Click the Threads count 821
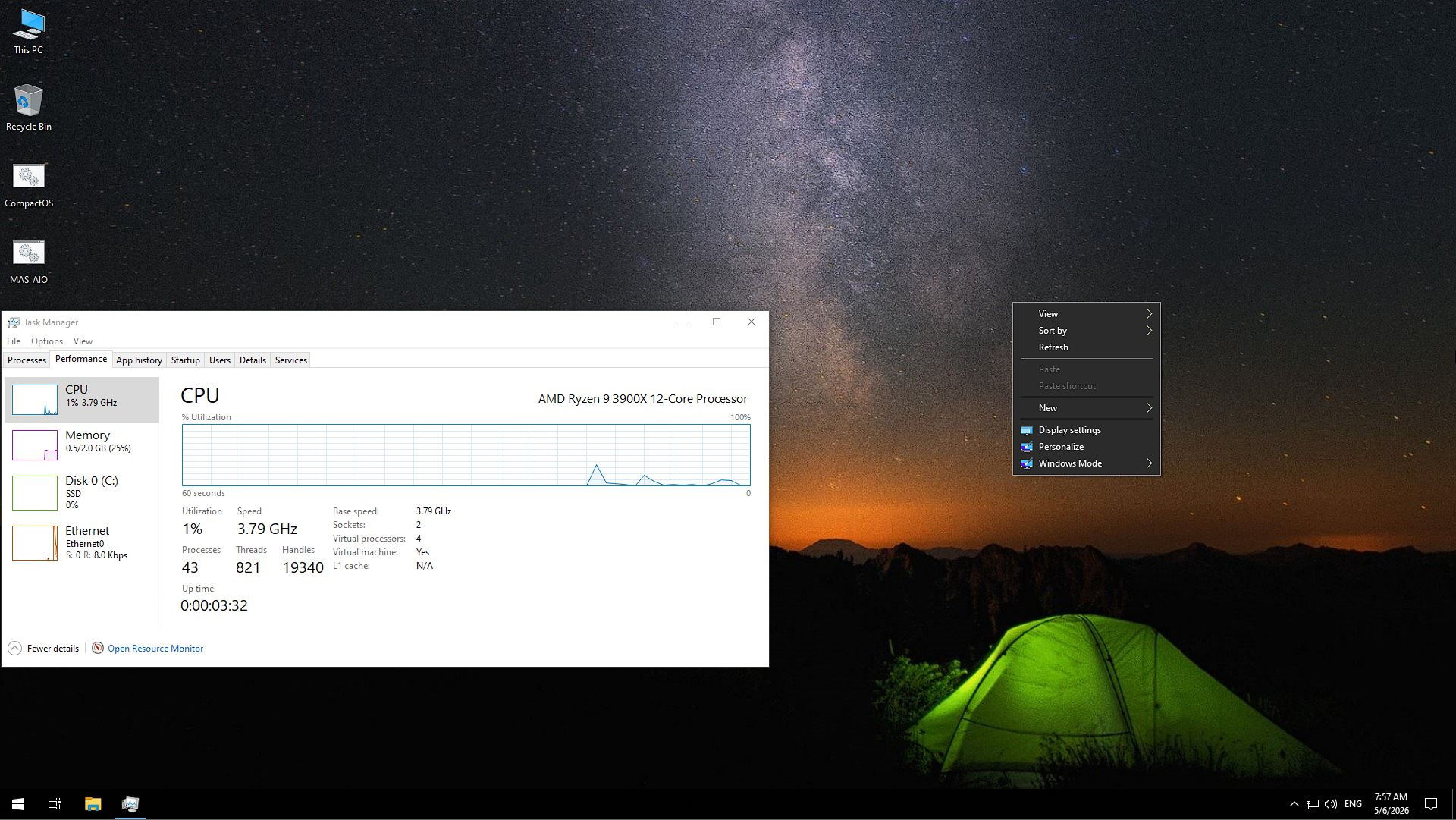The image size is (1456, 820). click(x=248, y=567)
